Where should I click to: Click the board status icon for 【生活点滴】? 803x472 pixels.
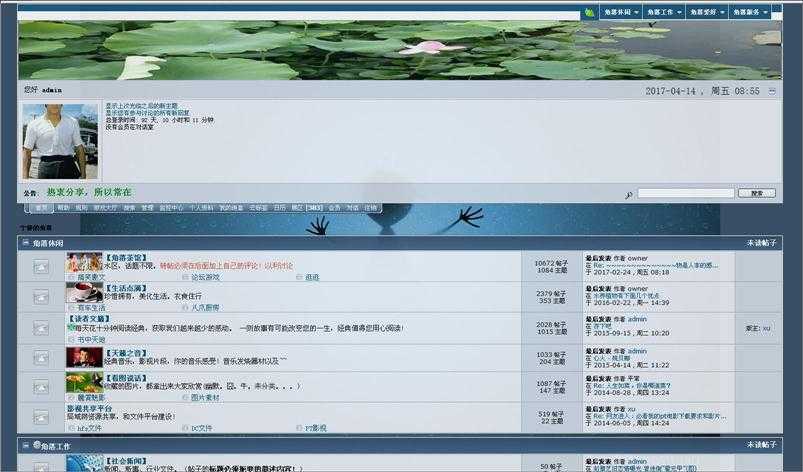pos(41,297)
